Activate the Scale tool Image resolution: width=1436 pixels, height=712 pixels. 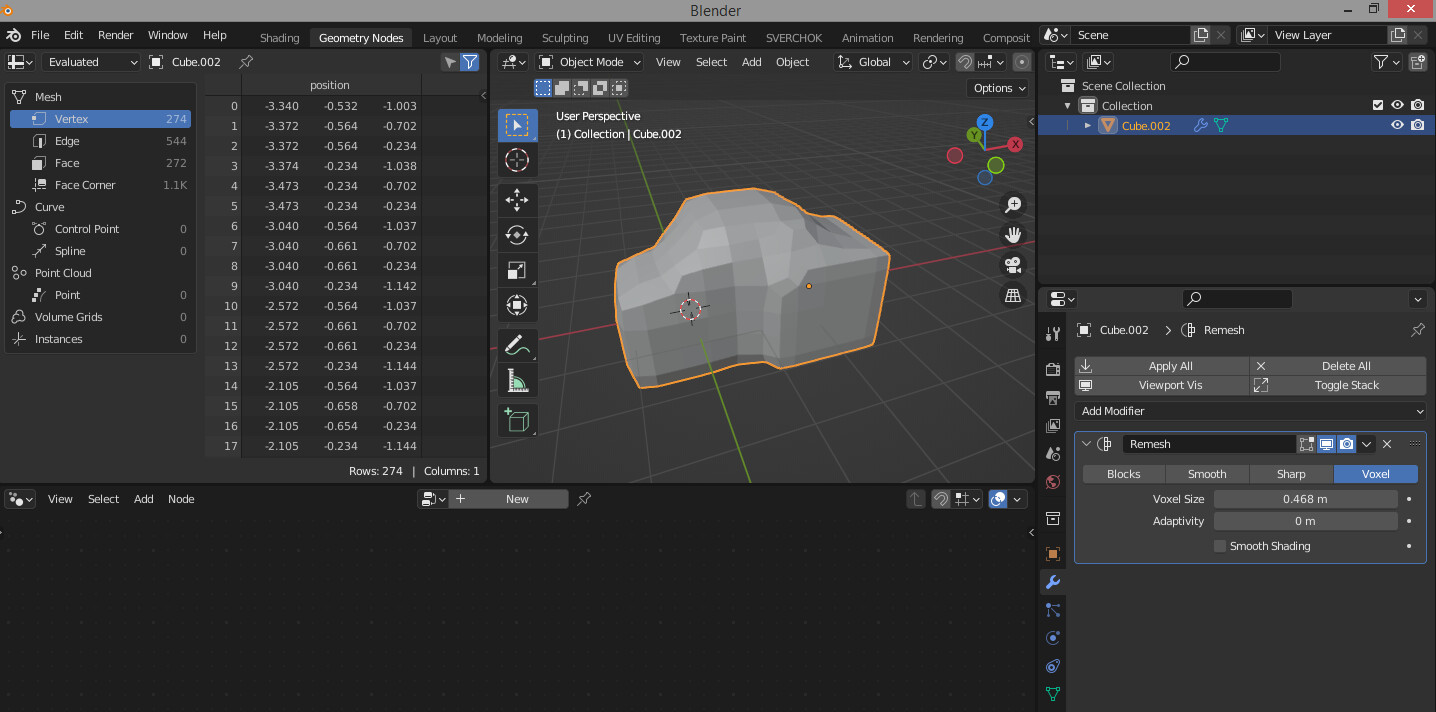coord(517,270)
